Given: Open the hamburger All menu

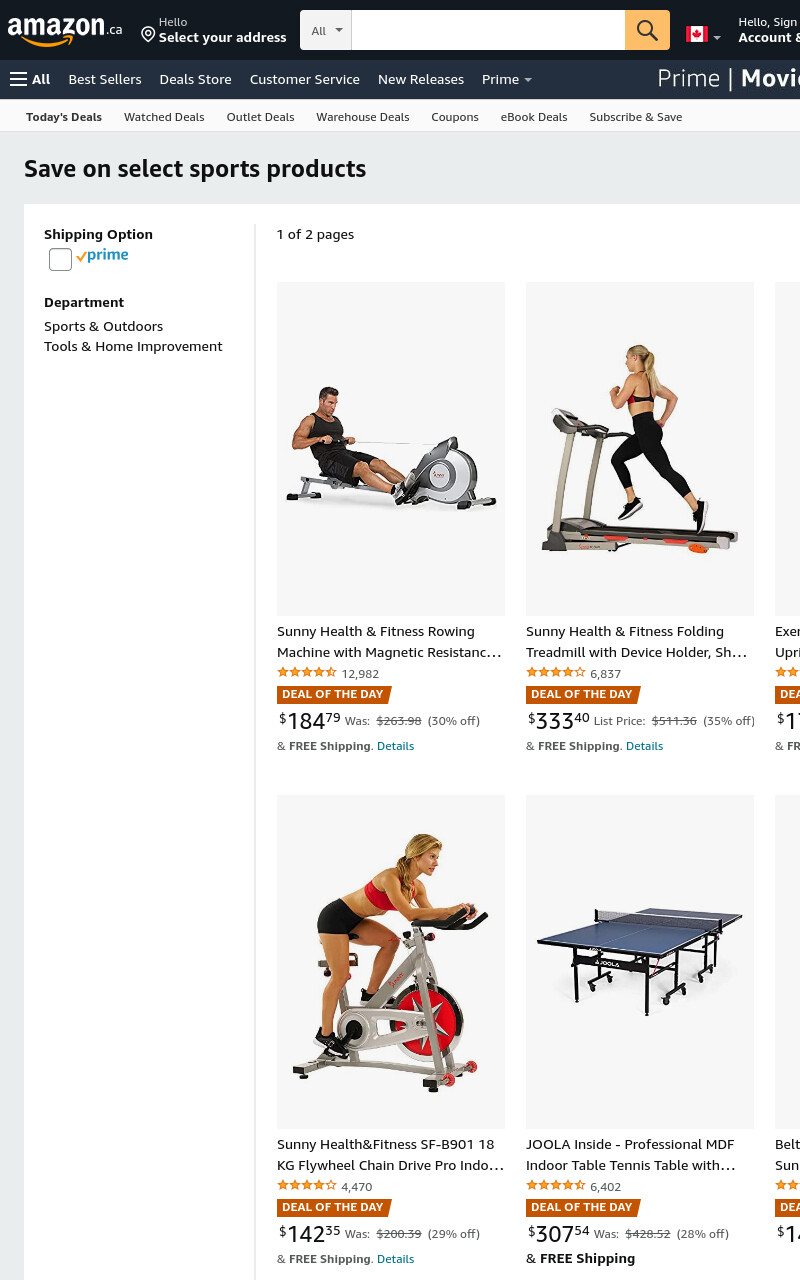Looking at the screenshot, I should coord(30,79).
